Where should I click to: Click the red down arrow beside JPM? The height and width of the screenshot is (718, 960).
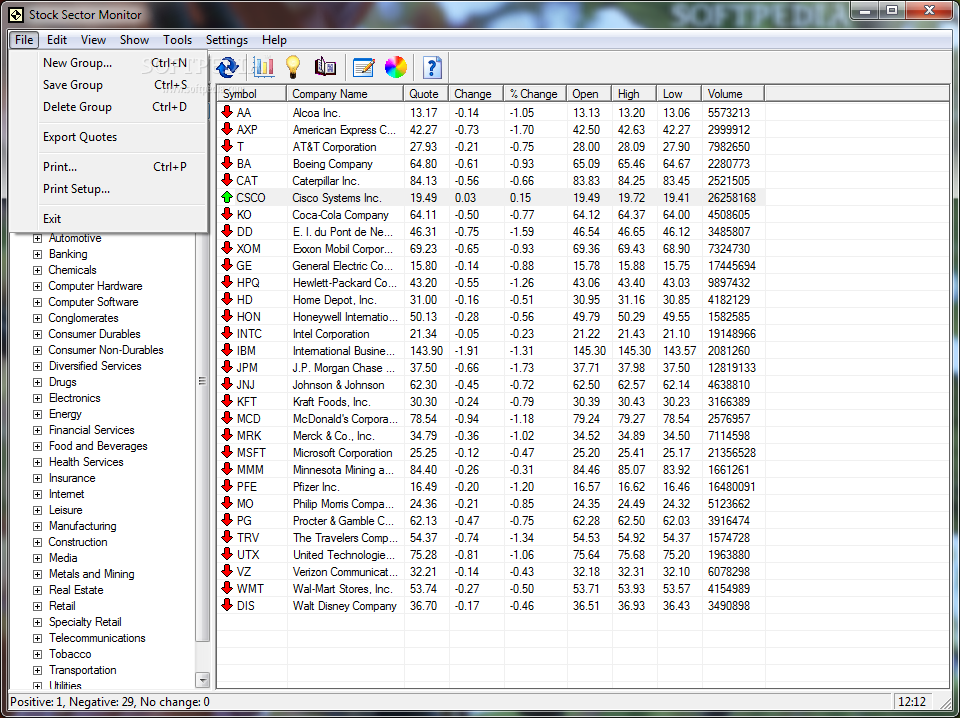point(227,367)
